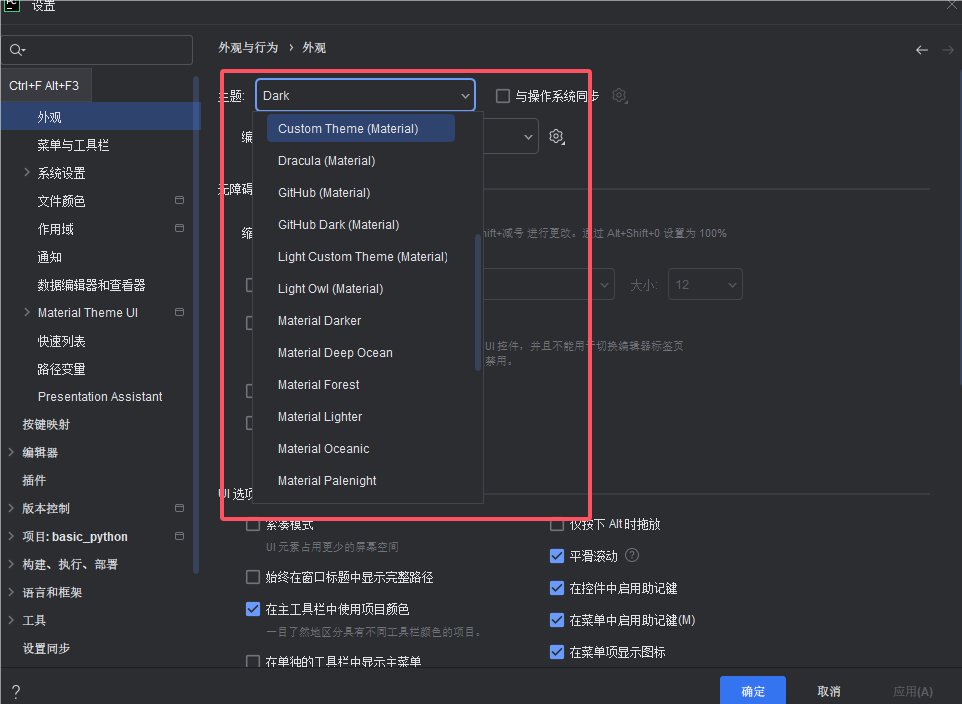Expand the 工具 settings section

[11, 620]
